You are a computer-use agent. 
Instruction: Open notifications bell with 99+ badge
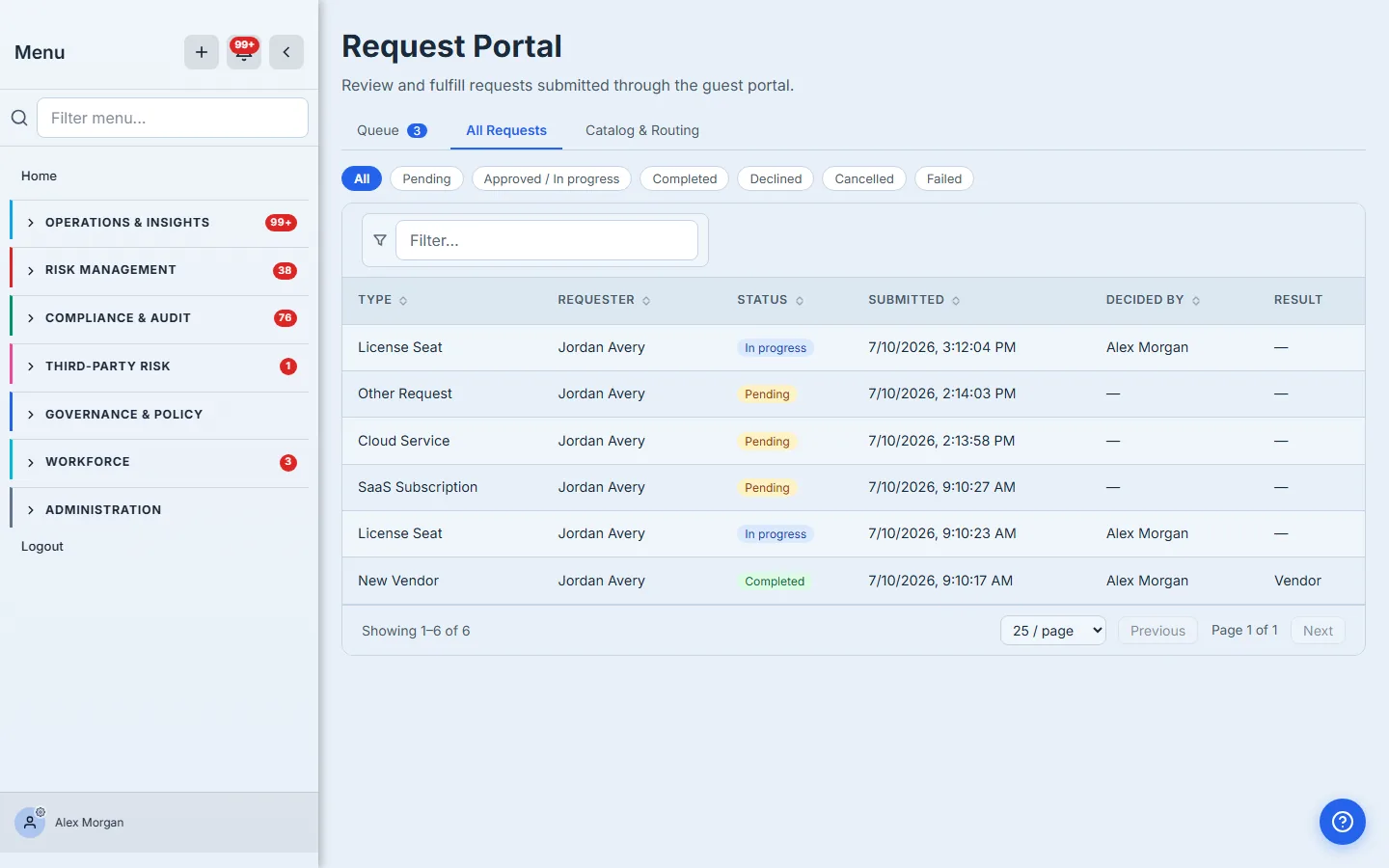[x=244, y=52]
